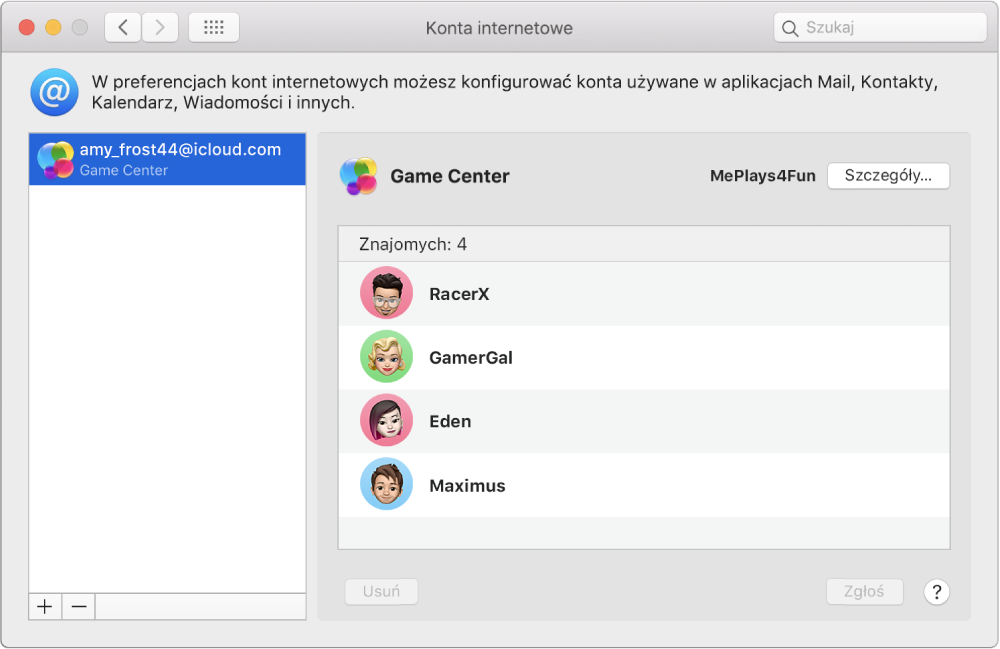Screen dimensions: 1000x649
Task: Click Eden's avatar
Action: [x=386, y=421]
